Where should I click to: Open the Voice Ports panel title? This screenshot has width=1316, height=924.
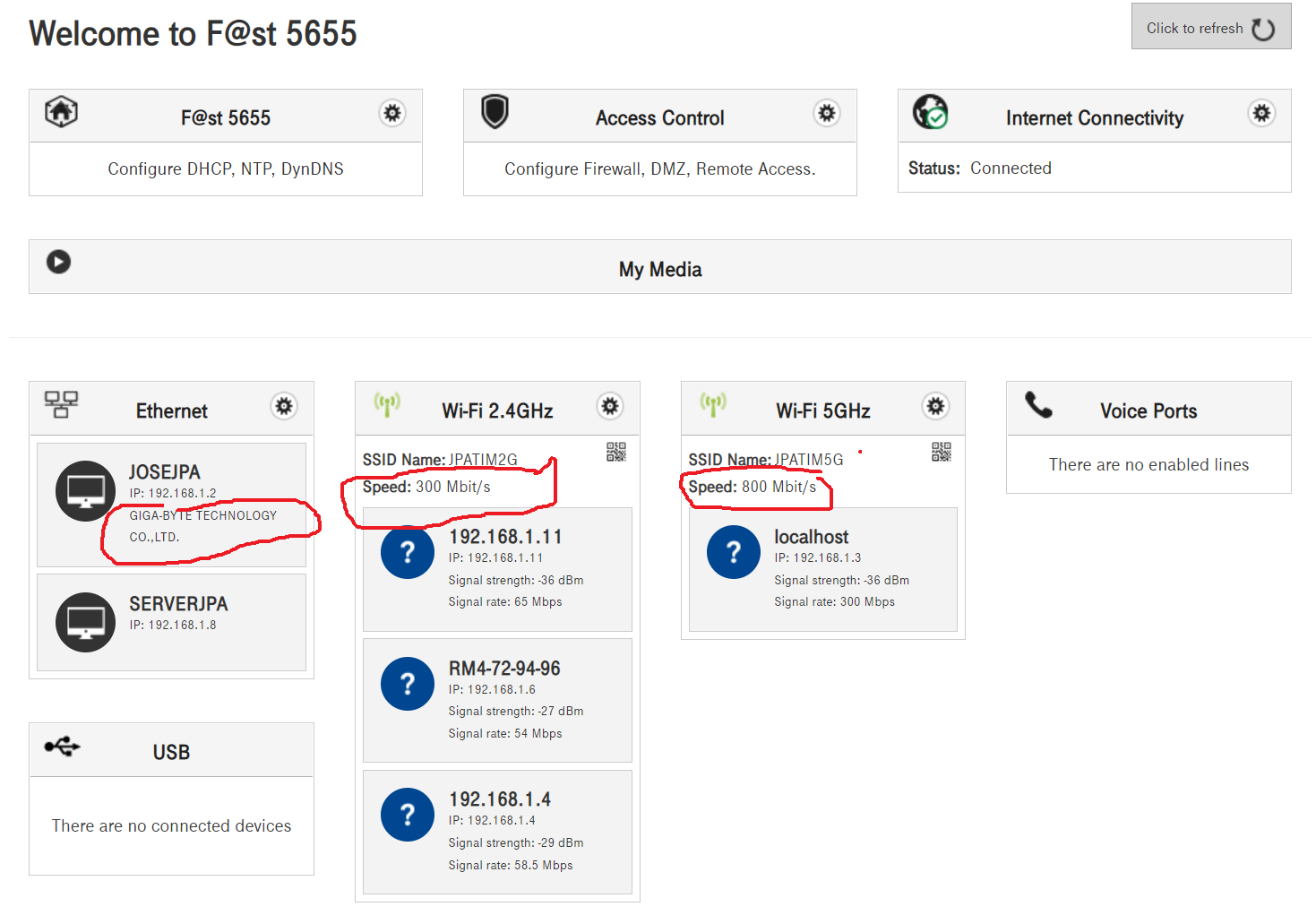click(1148, 411)
